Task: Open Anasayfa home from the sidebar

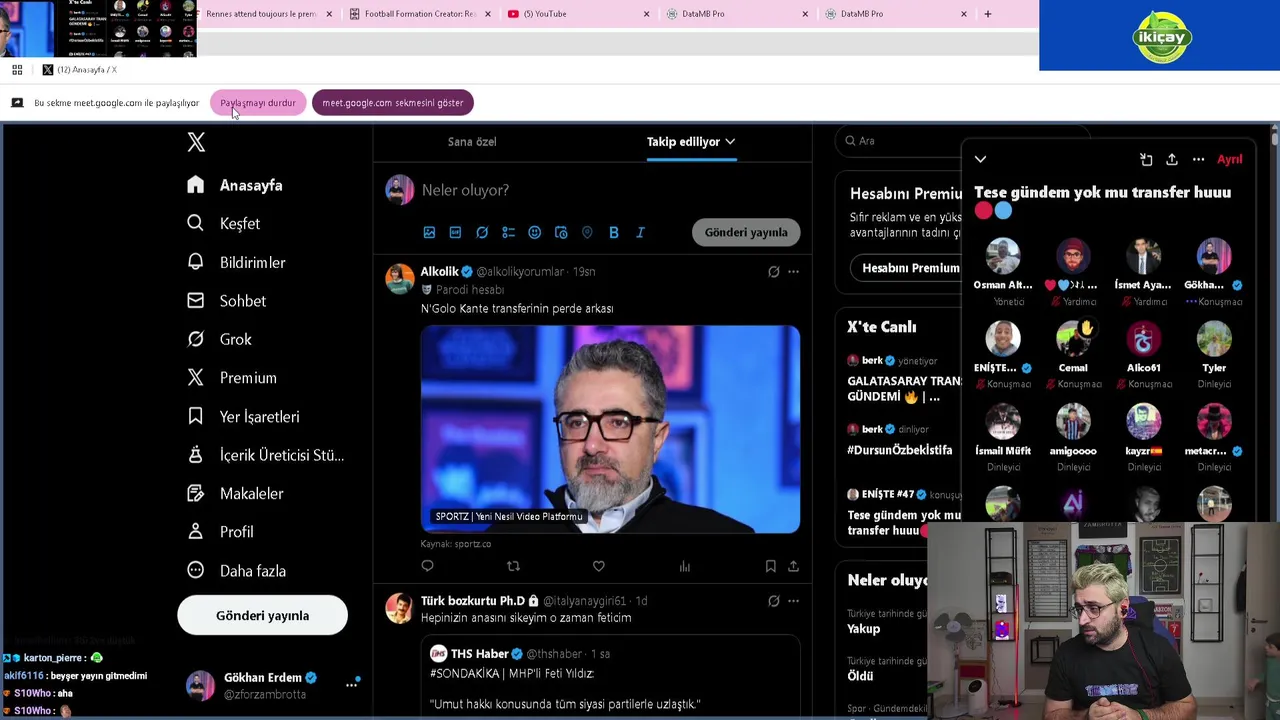Action: click(235, 185)
